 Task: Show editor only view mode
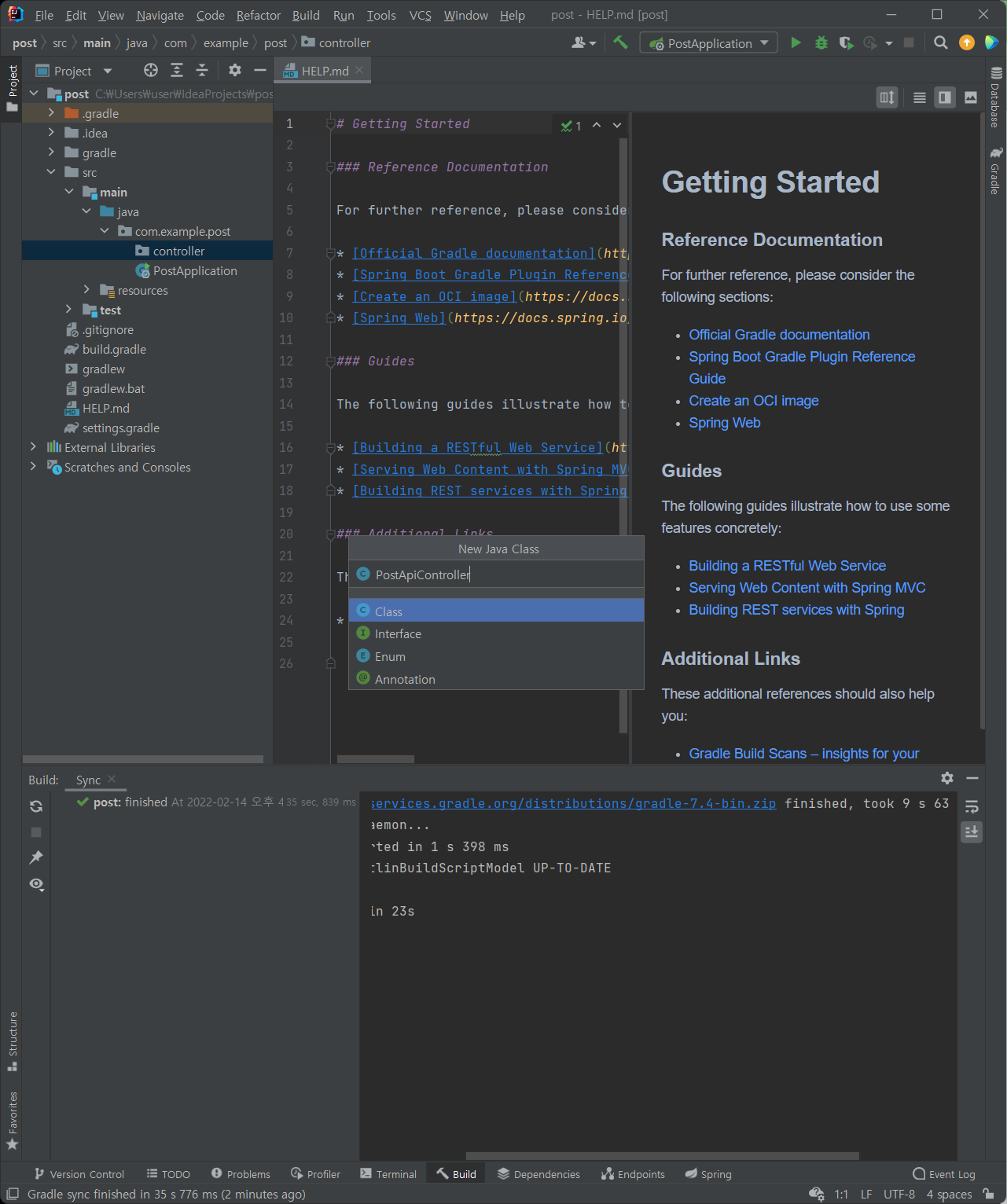[919, 97]
